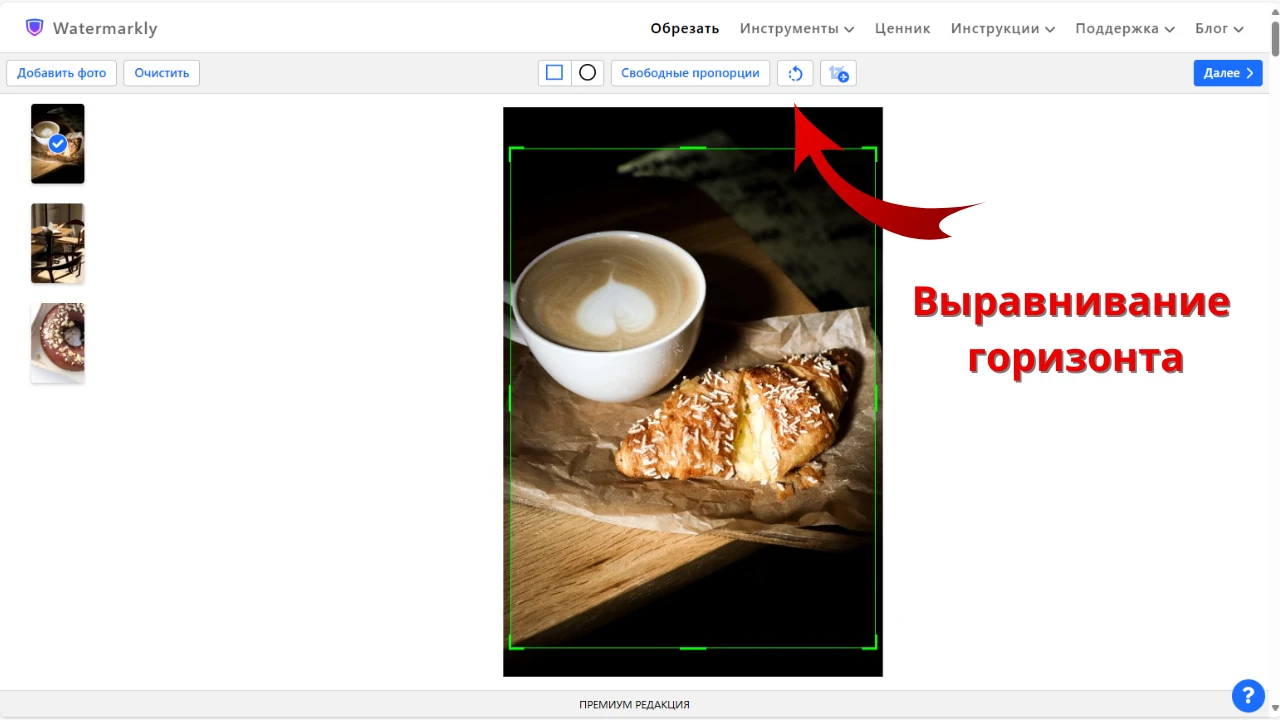The image size is (1280, 720).
Task: Toggle the blue checkmark on coffee thumbnail
Action: tap(58, 144)
